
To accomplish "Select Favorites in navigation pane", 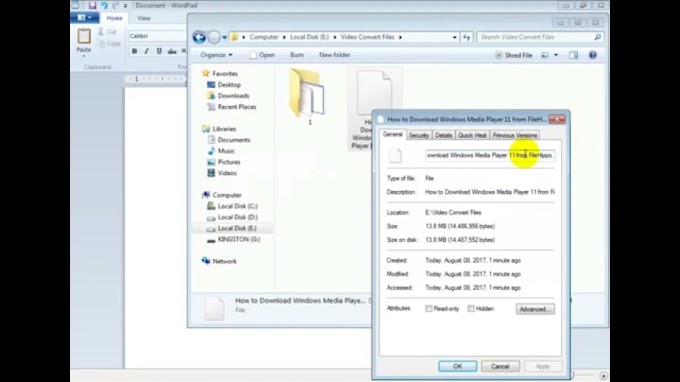I will pyautogui.click(x=220, y=74).
